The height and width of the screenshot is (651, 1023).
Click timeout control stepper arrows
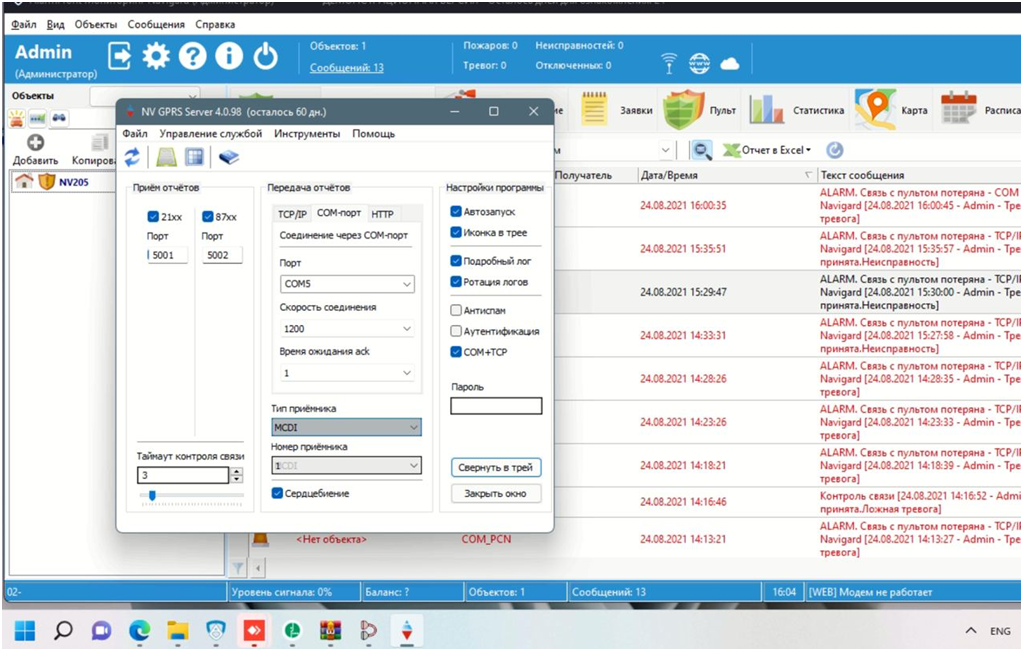[x=237, y=475]
